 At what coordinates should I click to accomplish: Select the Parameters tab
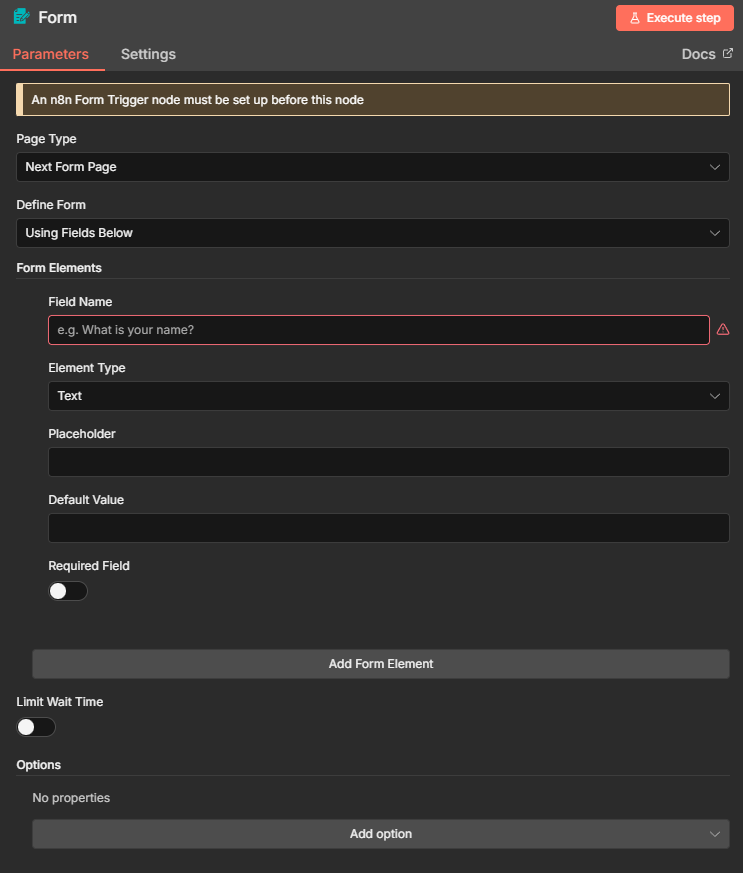tap(51, 54)
